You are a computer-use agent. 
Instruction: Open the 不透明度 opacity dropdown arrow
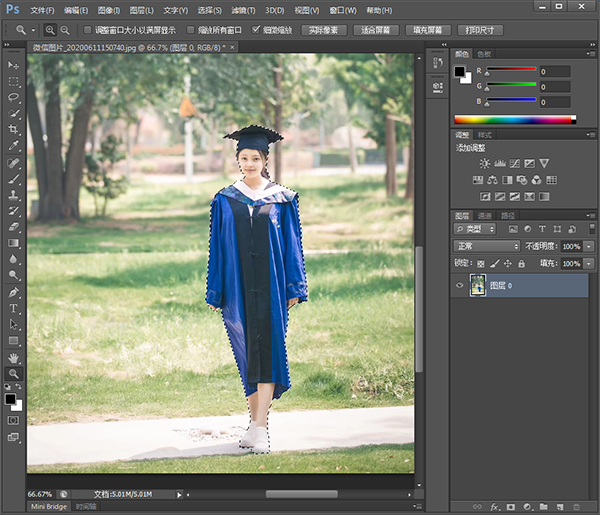pyautogui.click(x=590, y=246)
